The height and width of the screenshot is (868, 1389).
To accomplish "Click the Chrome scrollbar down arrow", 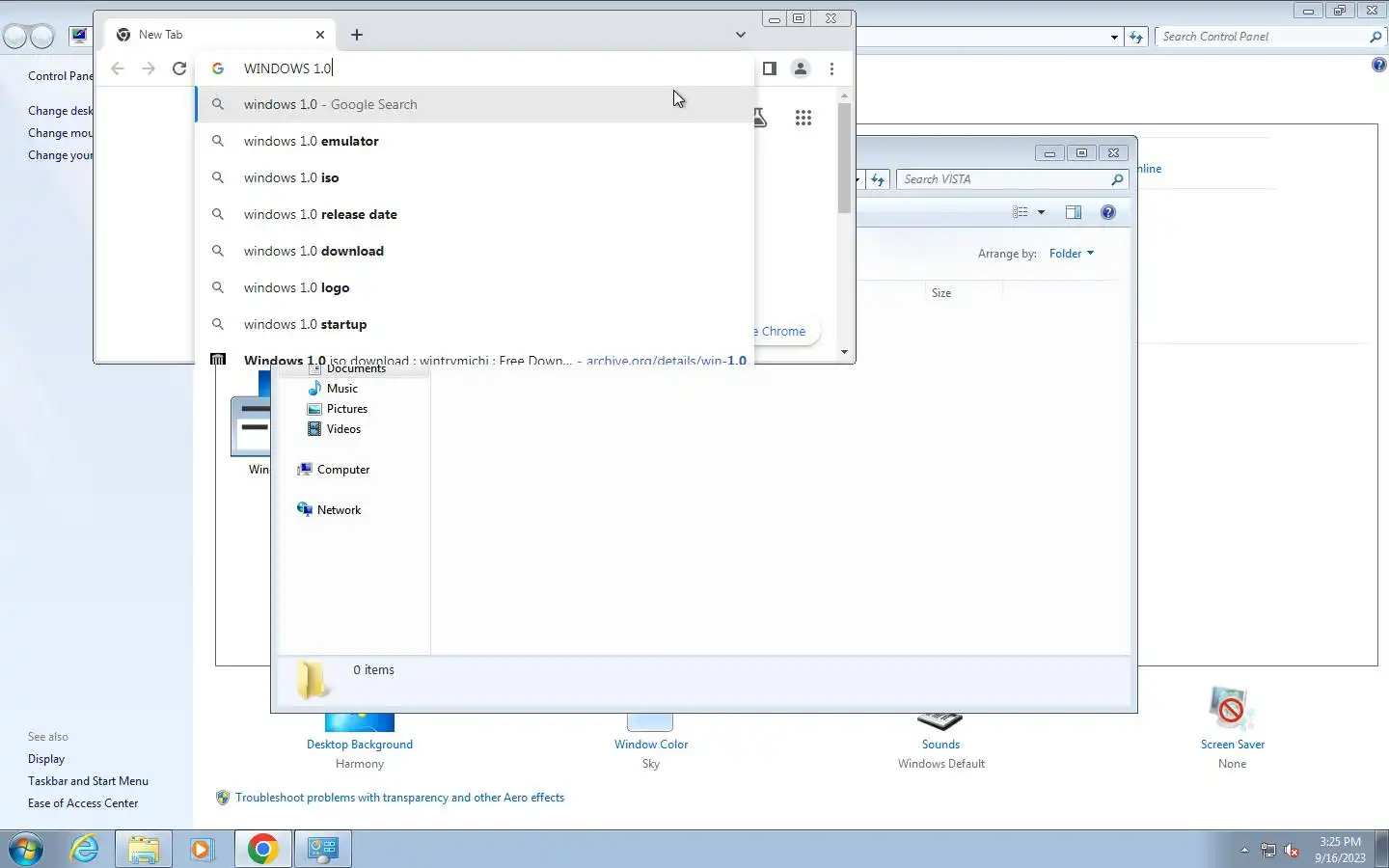I will pos(844,352).
